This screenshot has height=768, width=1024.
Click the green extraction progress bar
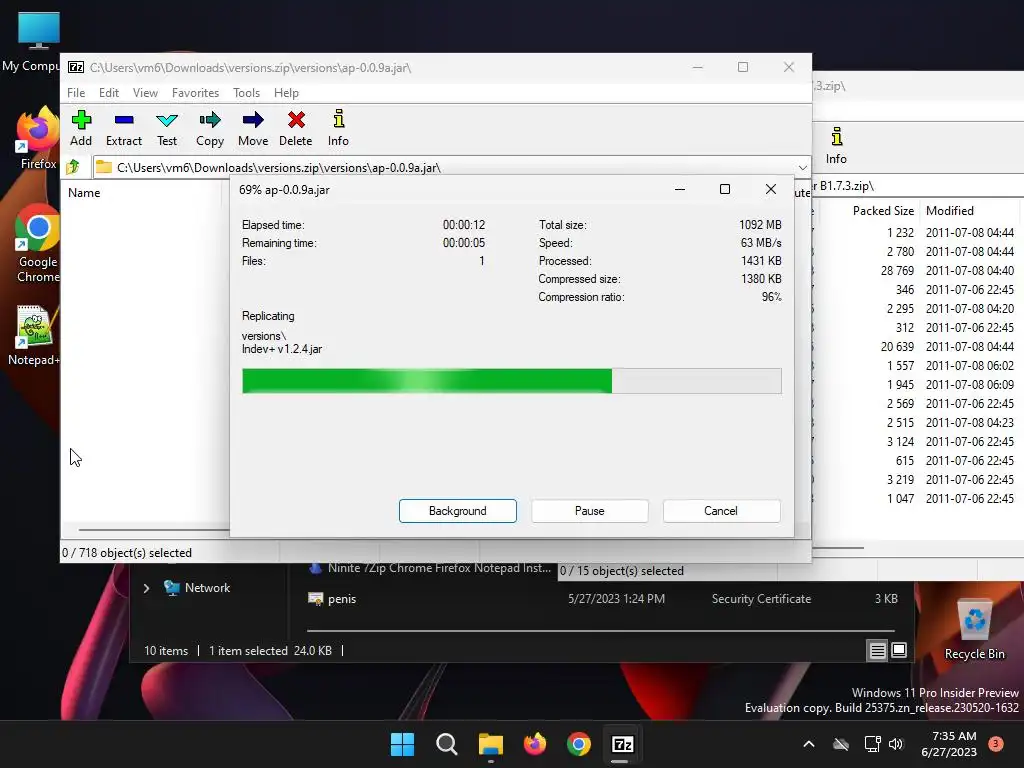point(511,381)
